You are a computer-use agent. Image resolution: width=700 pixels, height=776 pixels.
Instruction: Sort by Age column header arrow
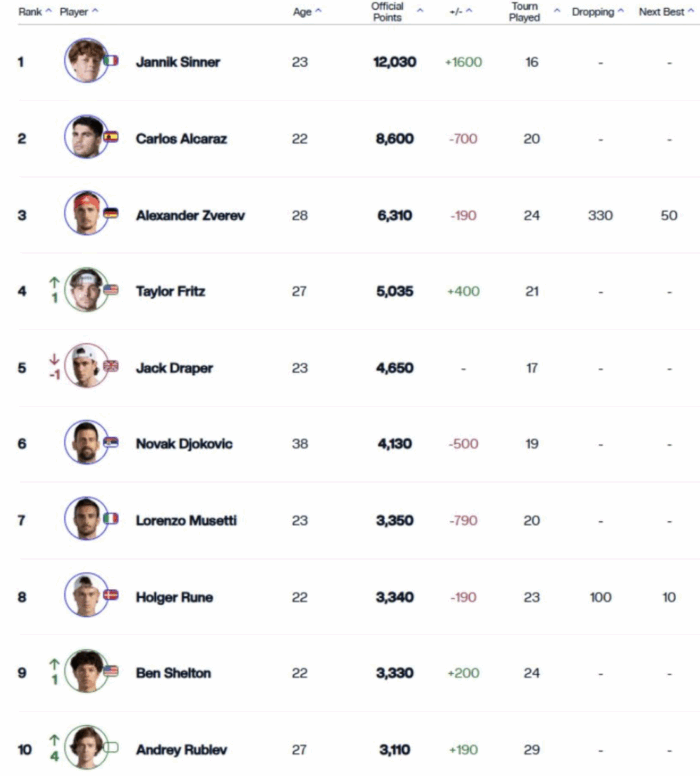[318, 11]
